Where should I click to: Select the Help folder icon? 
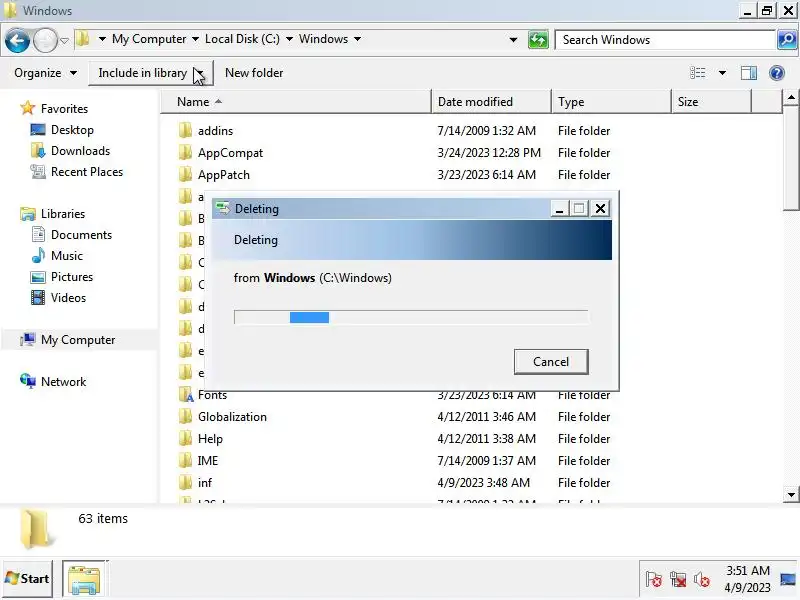(186, 439)
